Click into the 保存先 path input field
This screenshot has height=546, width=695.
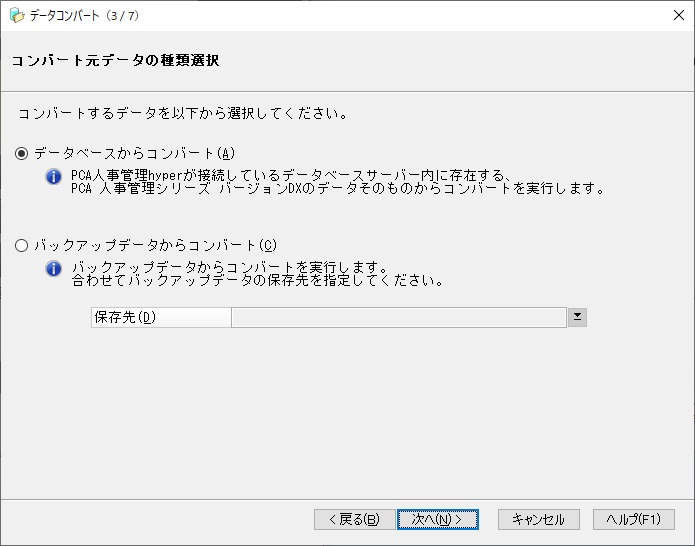398,317
